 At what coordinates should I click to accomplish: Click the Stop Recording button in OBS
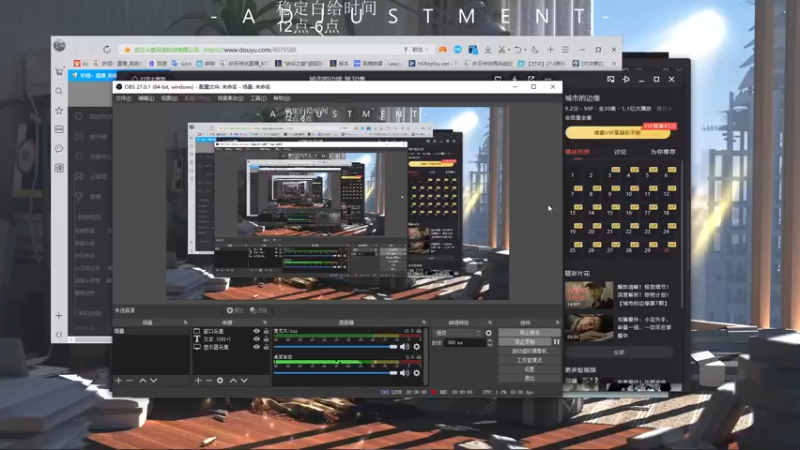tap(524, 342)
